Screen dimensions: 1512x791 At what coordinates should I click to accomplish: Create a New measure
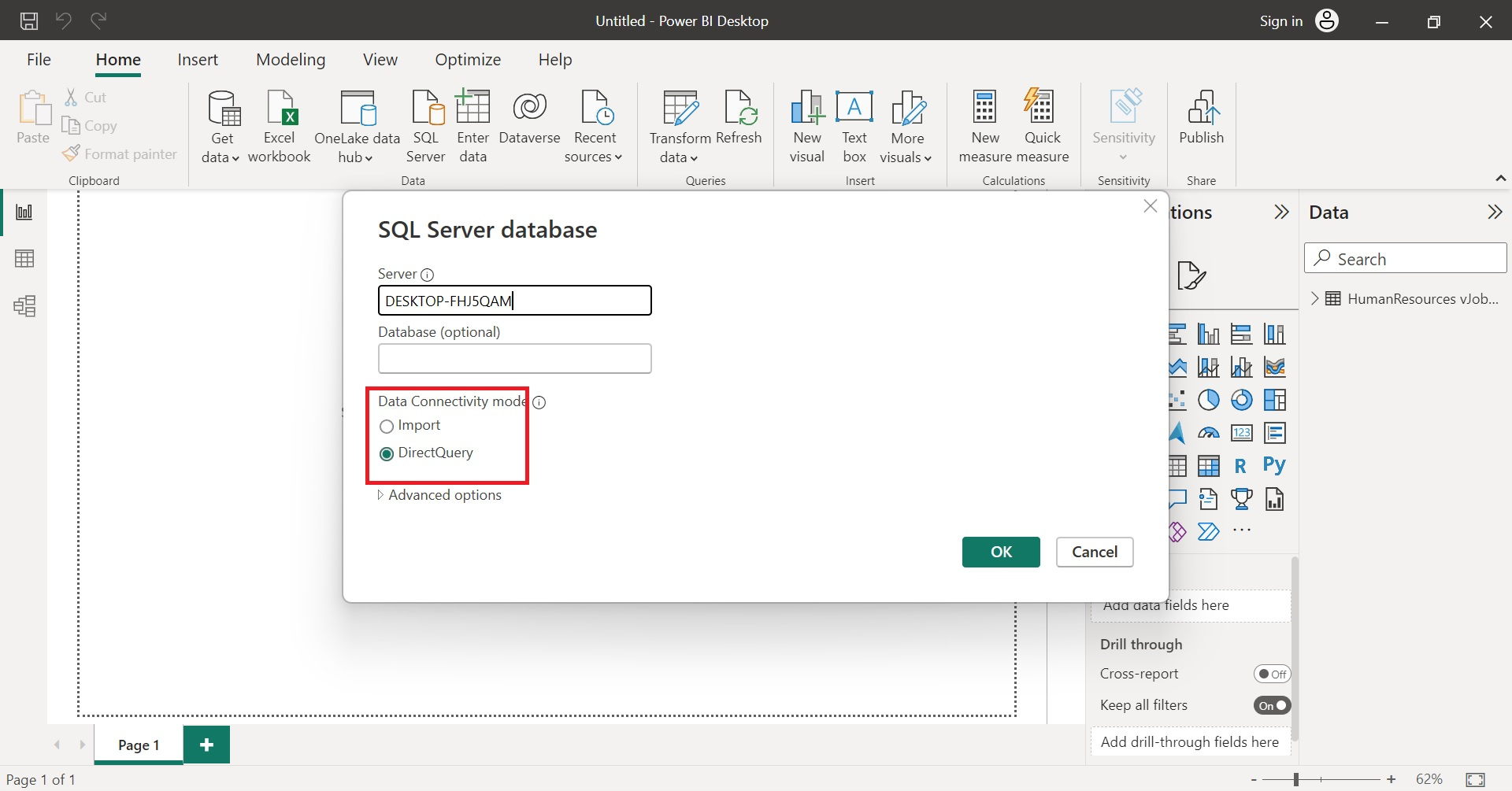tap(985, 126)
